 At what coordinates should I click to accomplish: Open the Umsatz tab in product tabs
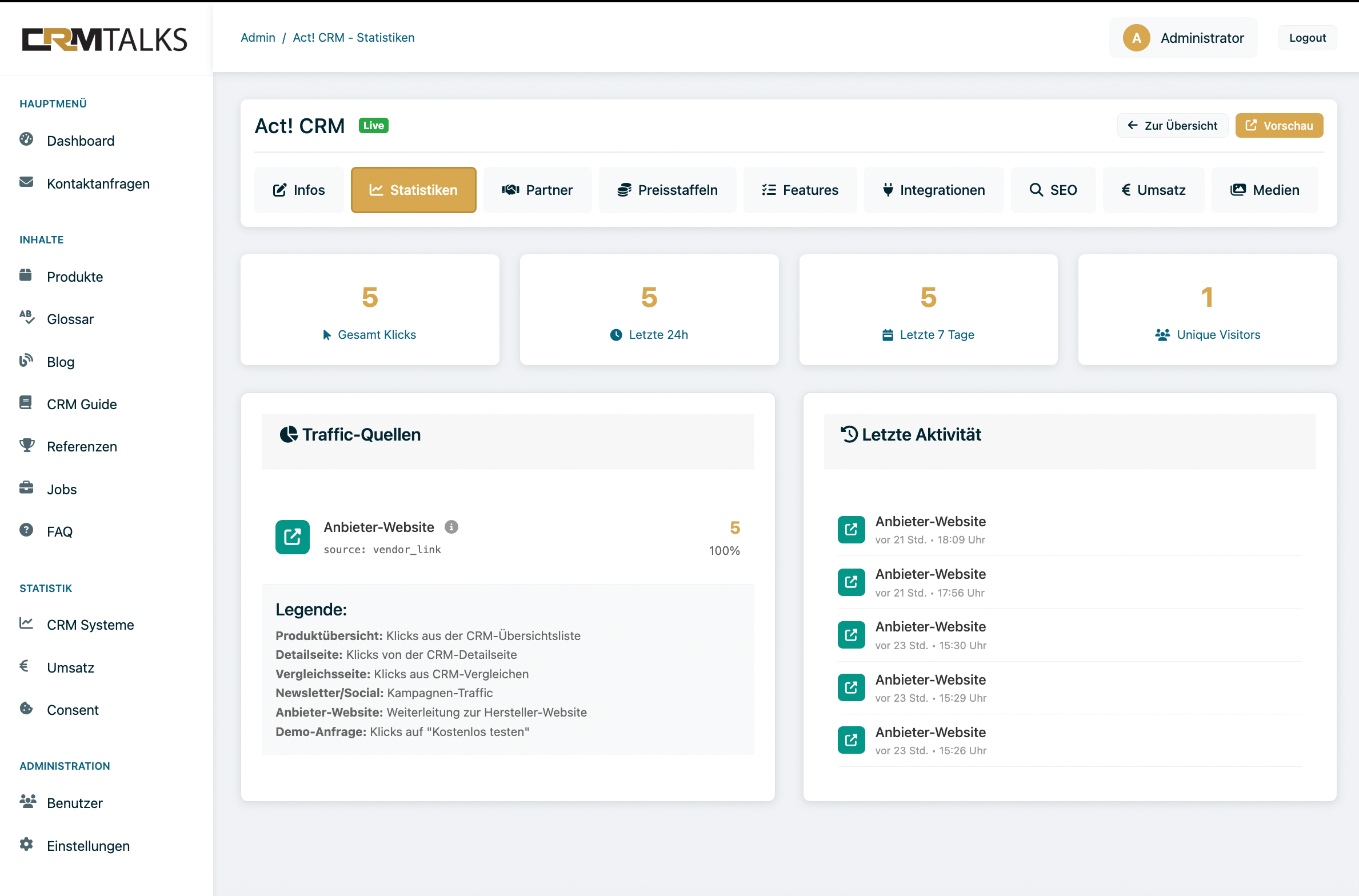click(x=1154, y=190)
